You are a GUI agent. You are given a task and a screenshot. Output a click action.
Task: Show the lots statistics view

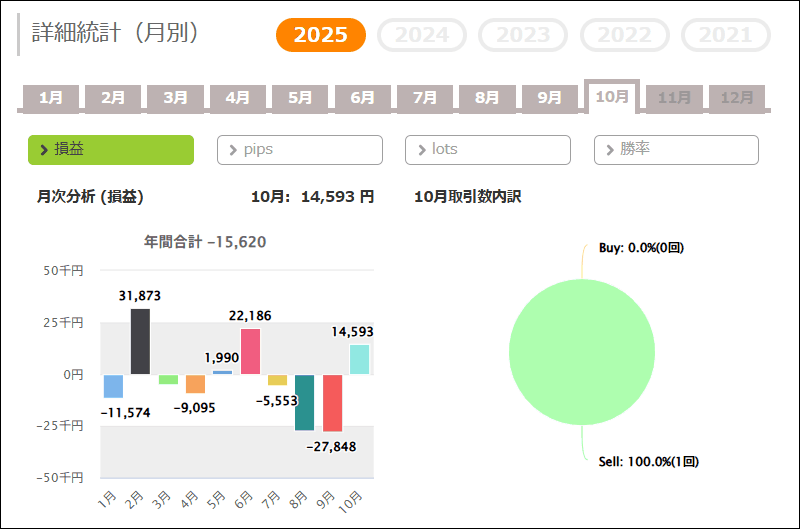coord(488,150)
